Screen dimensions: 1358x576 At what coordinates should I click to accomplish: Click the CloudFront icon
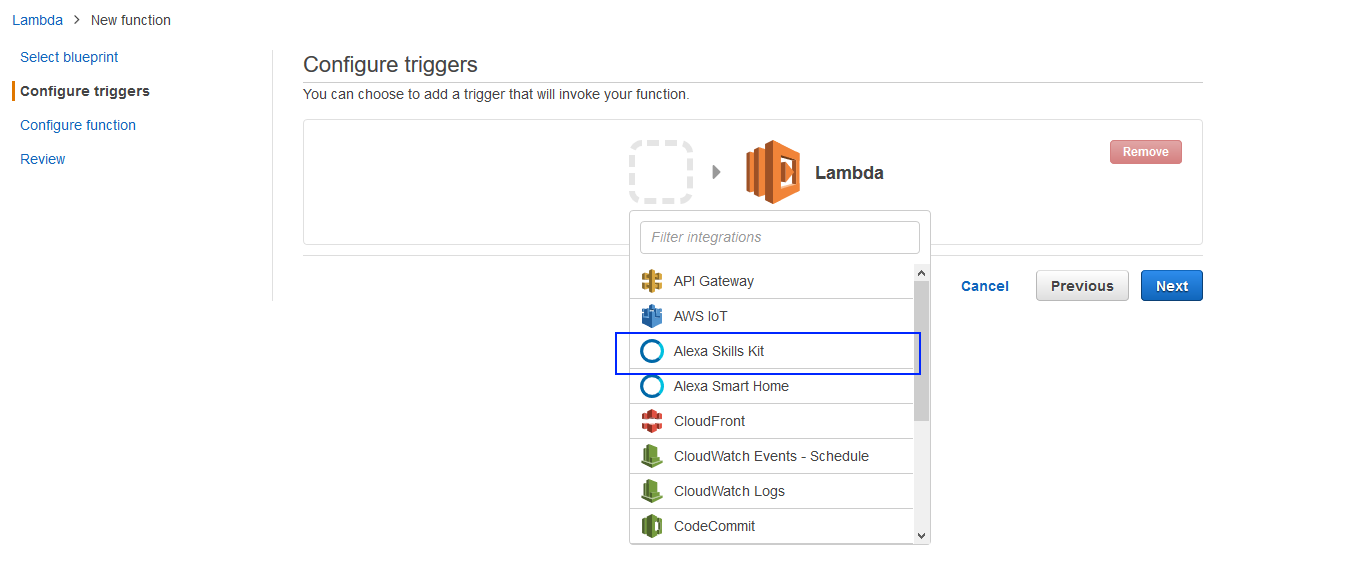[652, 421]
